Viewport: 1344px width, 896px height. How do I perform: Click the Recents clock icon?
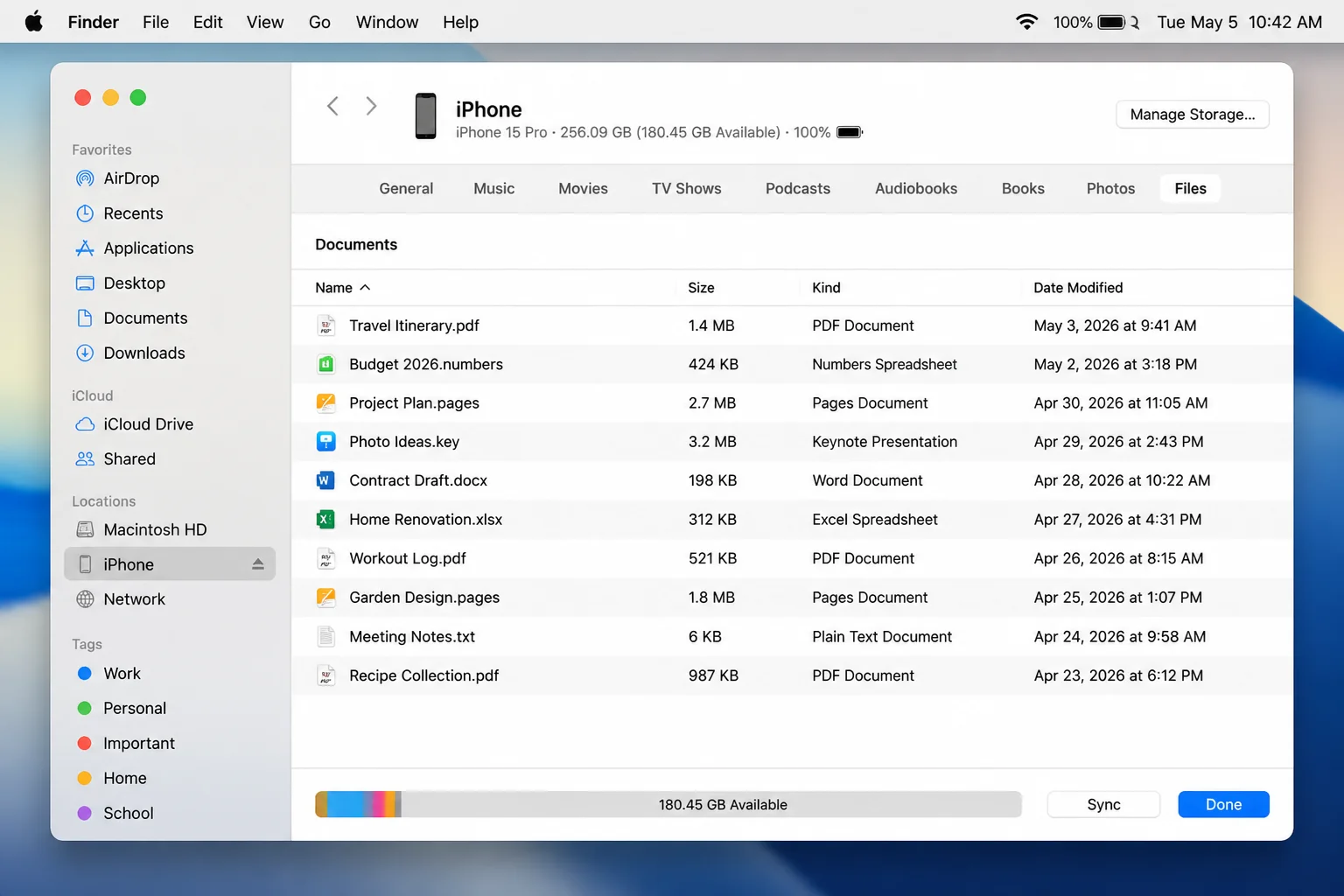click(x=85, y=213)
